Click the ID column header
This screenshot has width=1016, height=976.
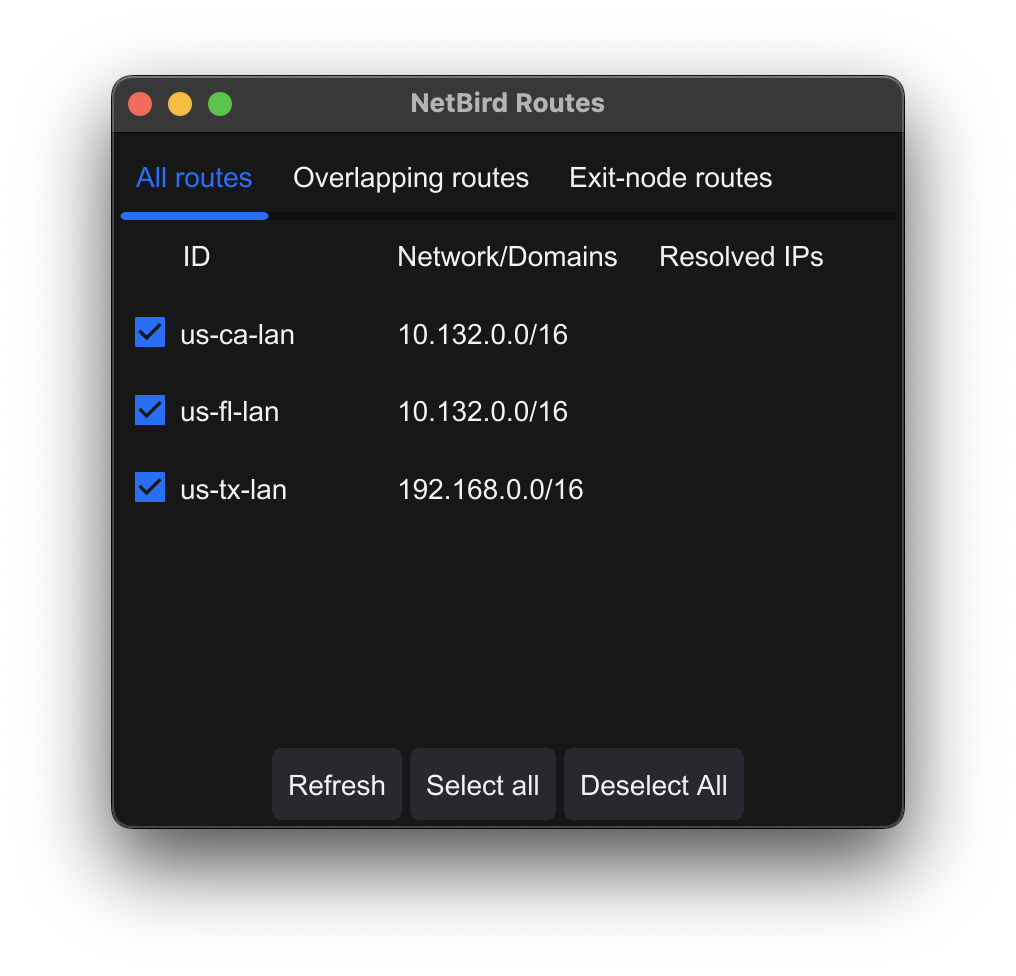(196, 257)
